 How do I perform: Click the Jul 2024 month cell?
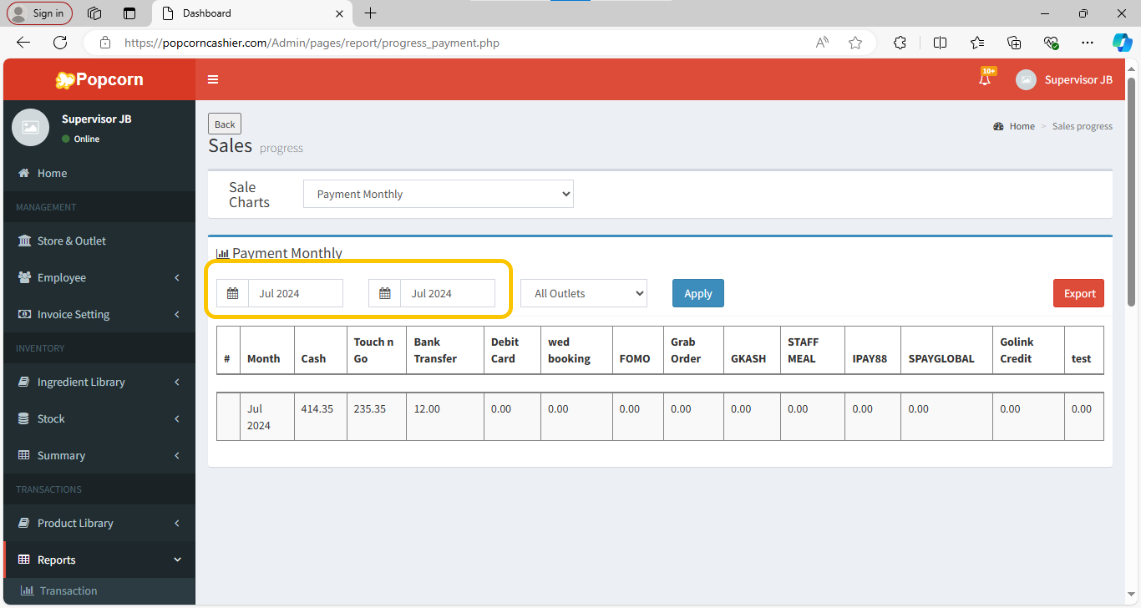point(267,417)
